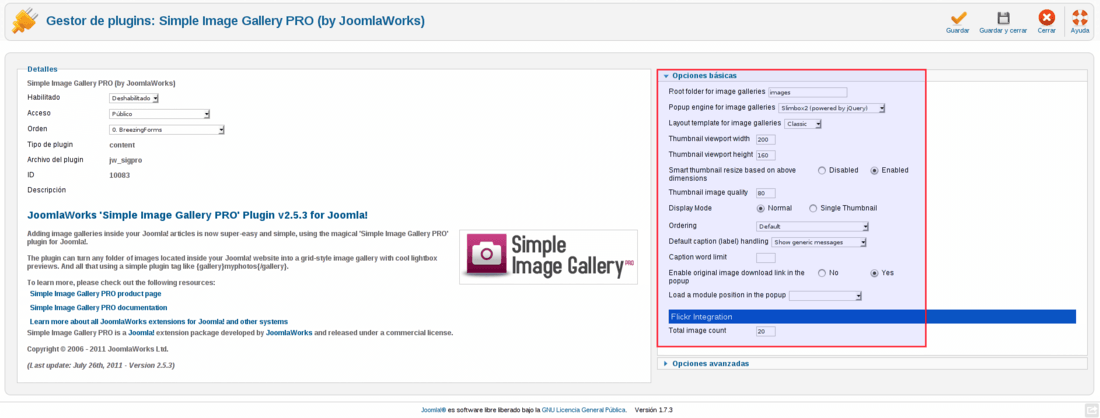This screenshot has width=1100, height=418.
Task: Open Simple Image Gallery PRO documentation link
Action: (98, 307)
